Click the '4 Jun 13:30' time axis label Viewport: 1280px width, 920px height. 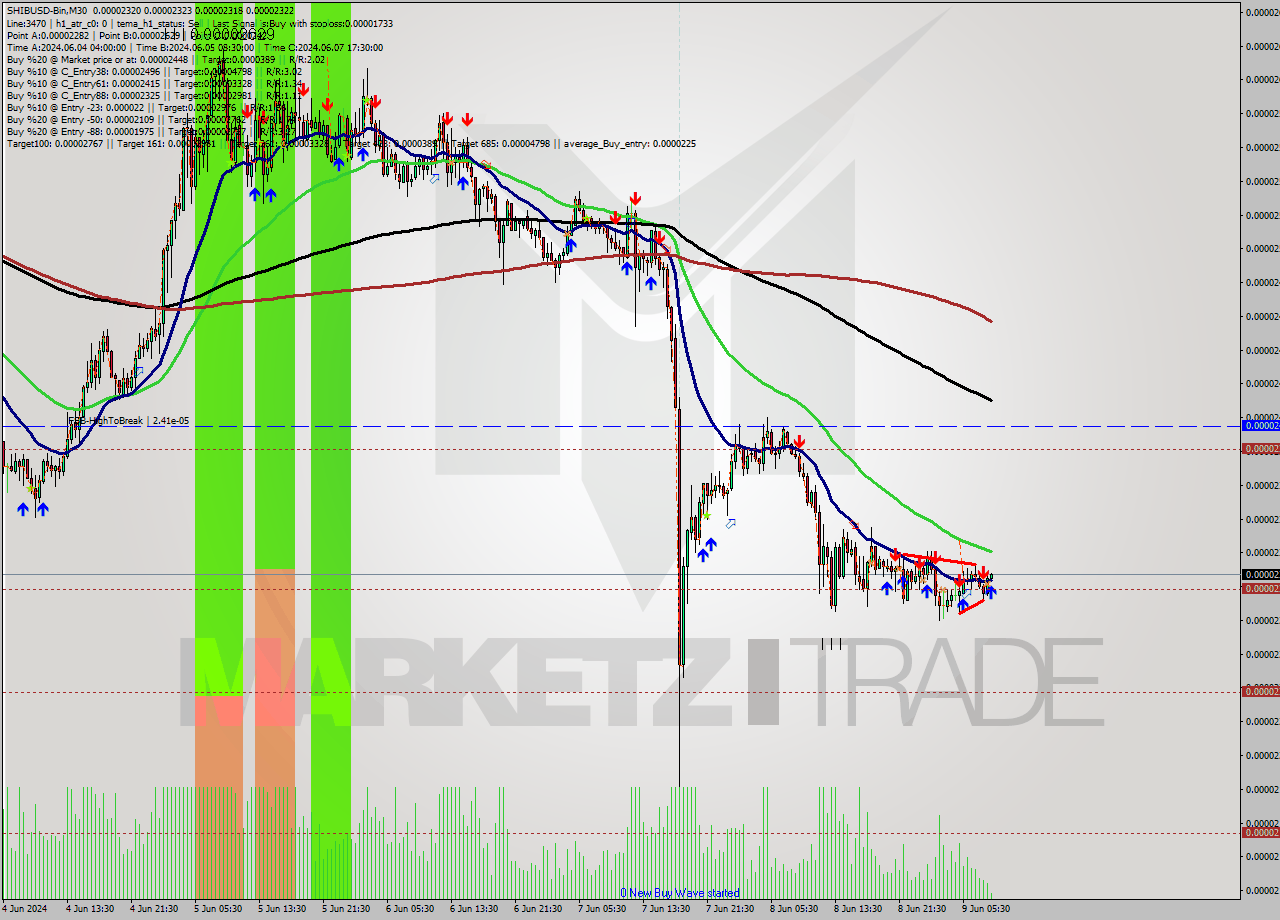(89, 909)
